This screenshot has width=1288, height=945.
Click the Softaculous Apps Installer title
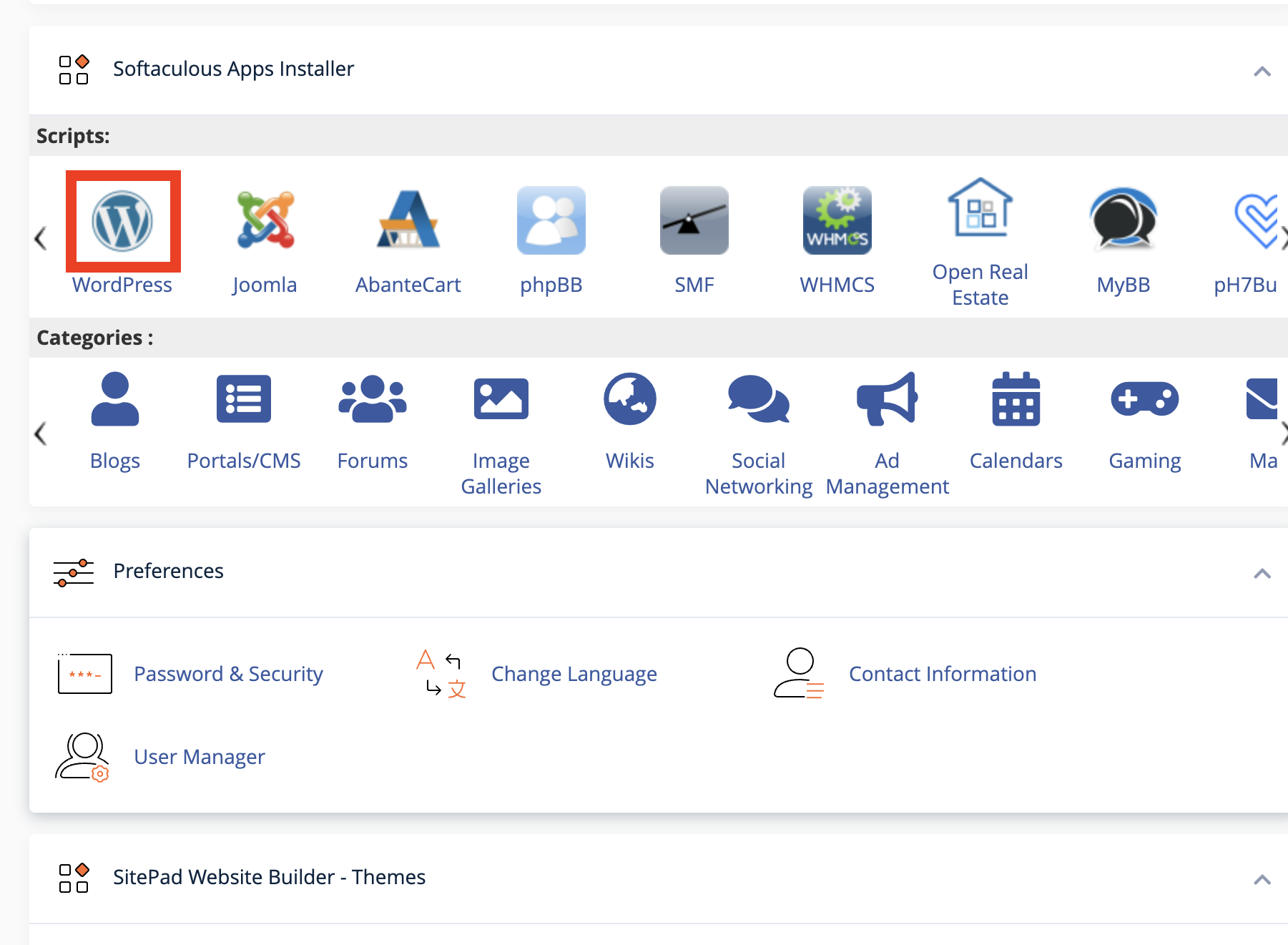(234, 69)
